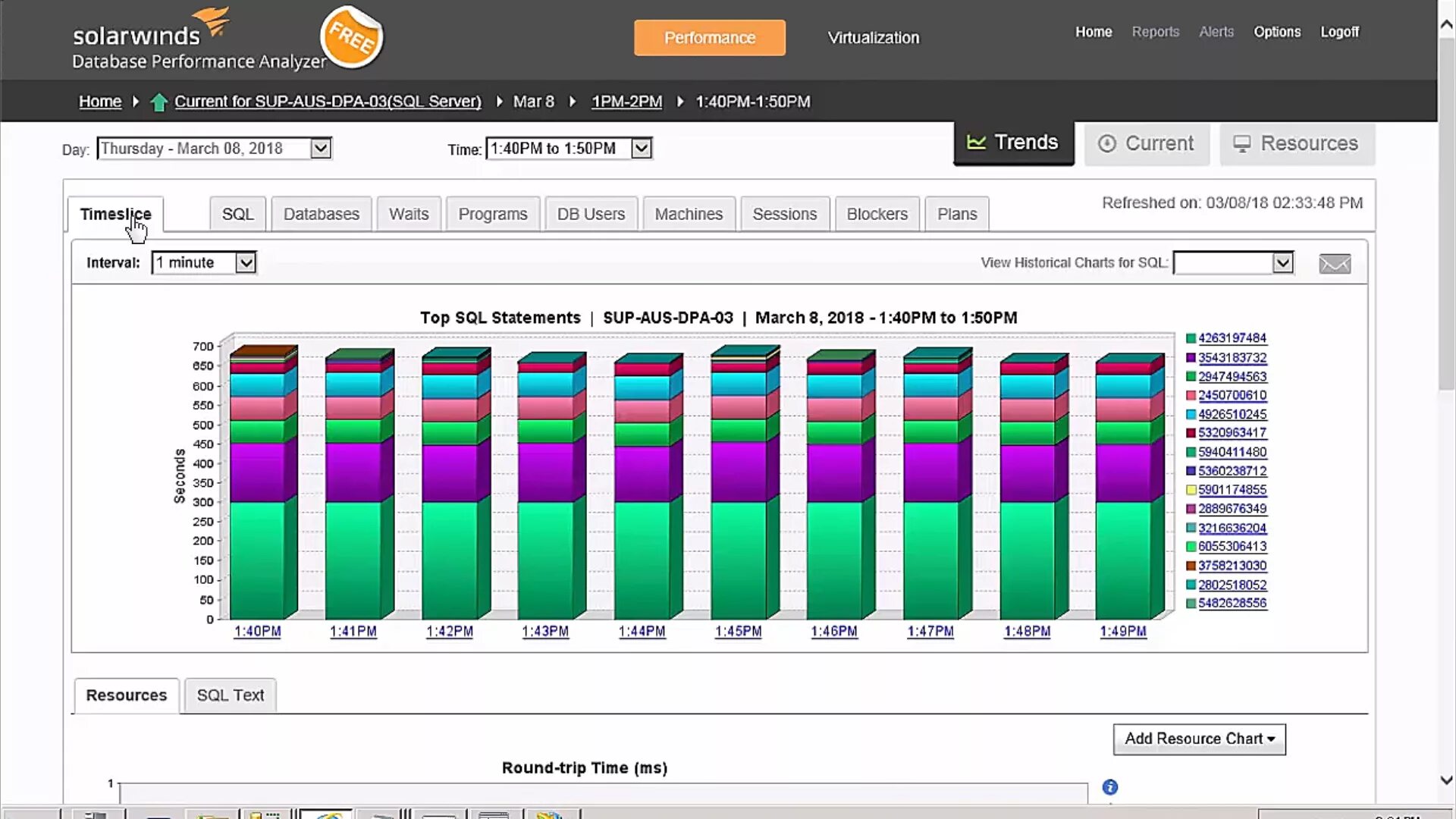Expand the Day date dropdown

[321, 149]
